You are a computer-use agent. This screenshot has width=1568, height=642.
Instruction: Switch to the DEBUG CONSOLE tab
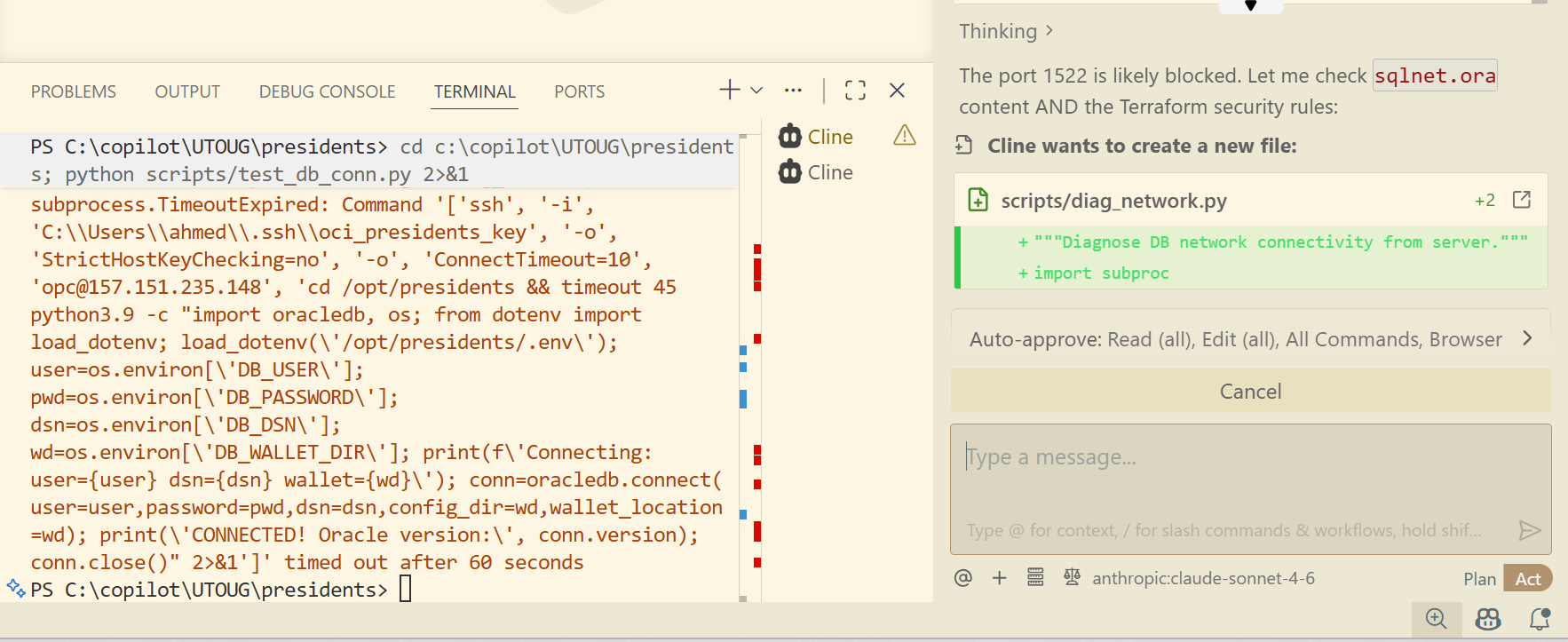327,91
